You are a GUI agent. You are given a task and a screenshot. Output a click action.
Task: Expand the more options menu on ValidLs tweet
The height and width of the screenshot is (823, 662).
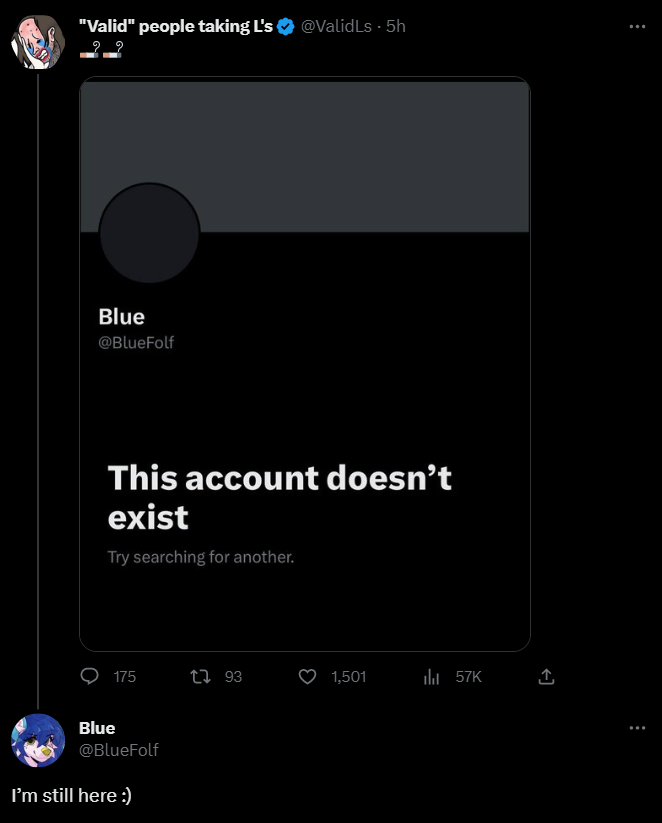637,26
